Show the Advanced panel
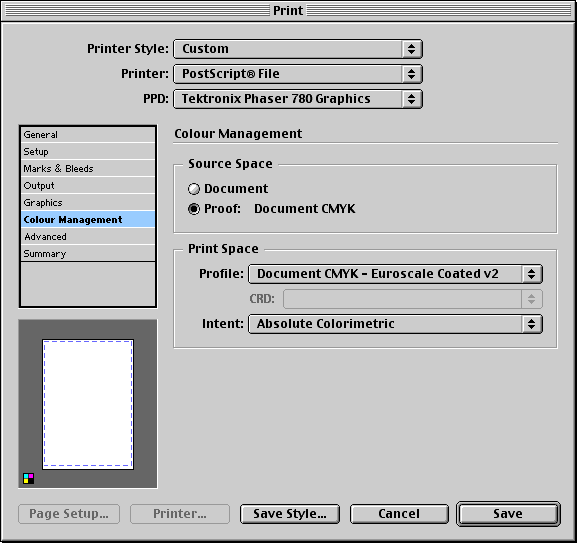Screen dimensions: 577x543 coord(88,237)
